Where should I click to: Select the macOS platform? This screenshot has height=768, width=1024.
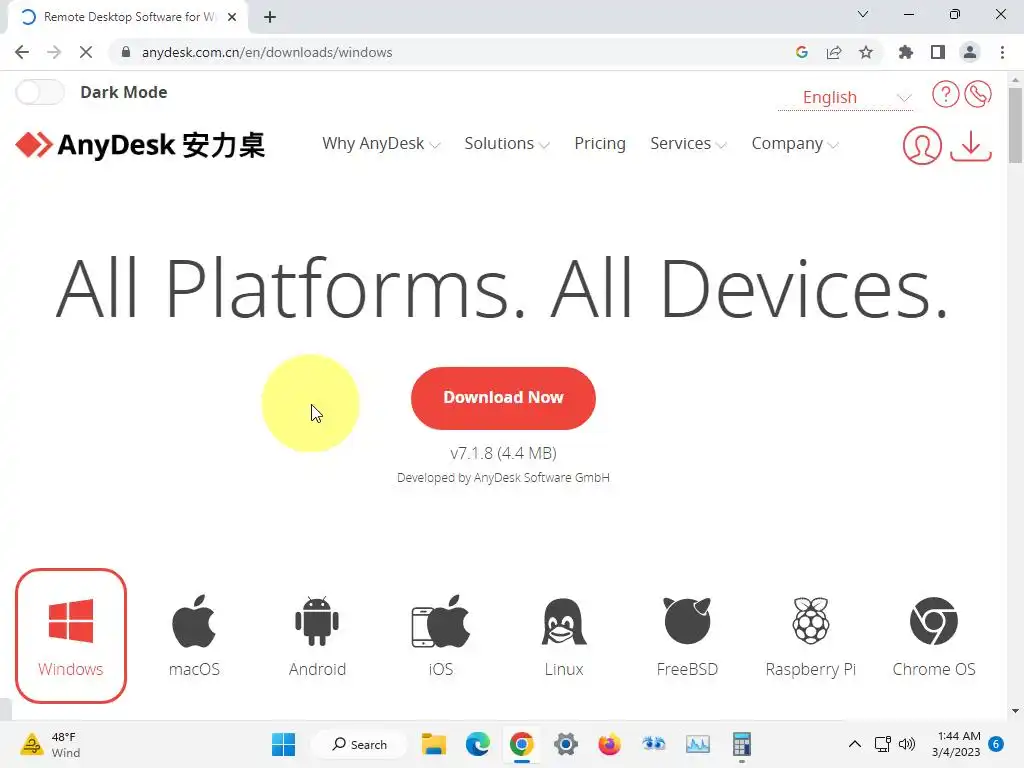point(194,635)
